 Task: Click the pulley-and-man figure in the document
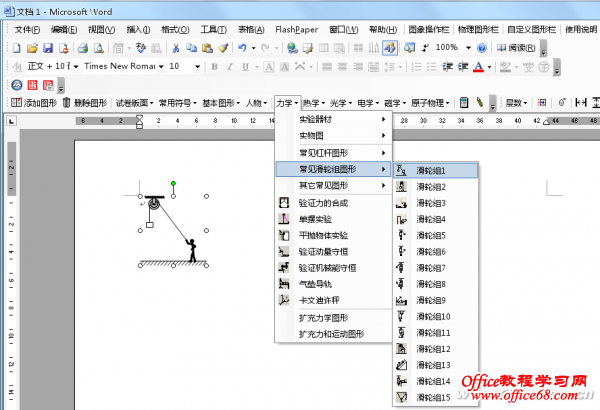pyautogui.click(x=173, y=230)
